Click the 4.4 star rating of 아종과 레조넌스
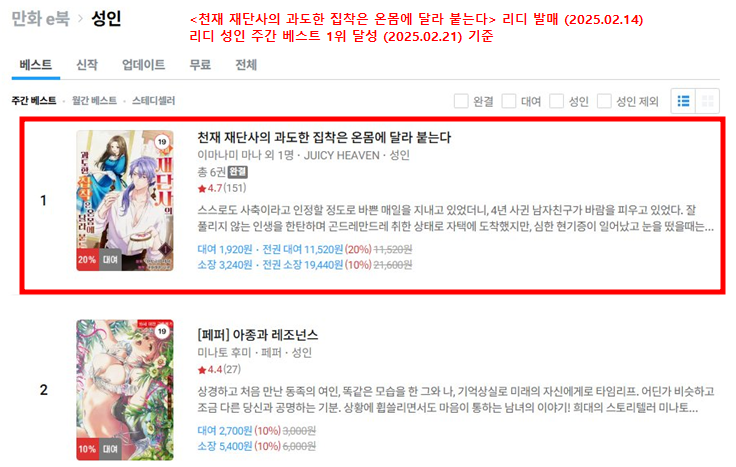The width and height of the screenshot is (736, 467). point(219,370)
